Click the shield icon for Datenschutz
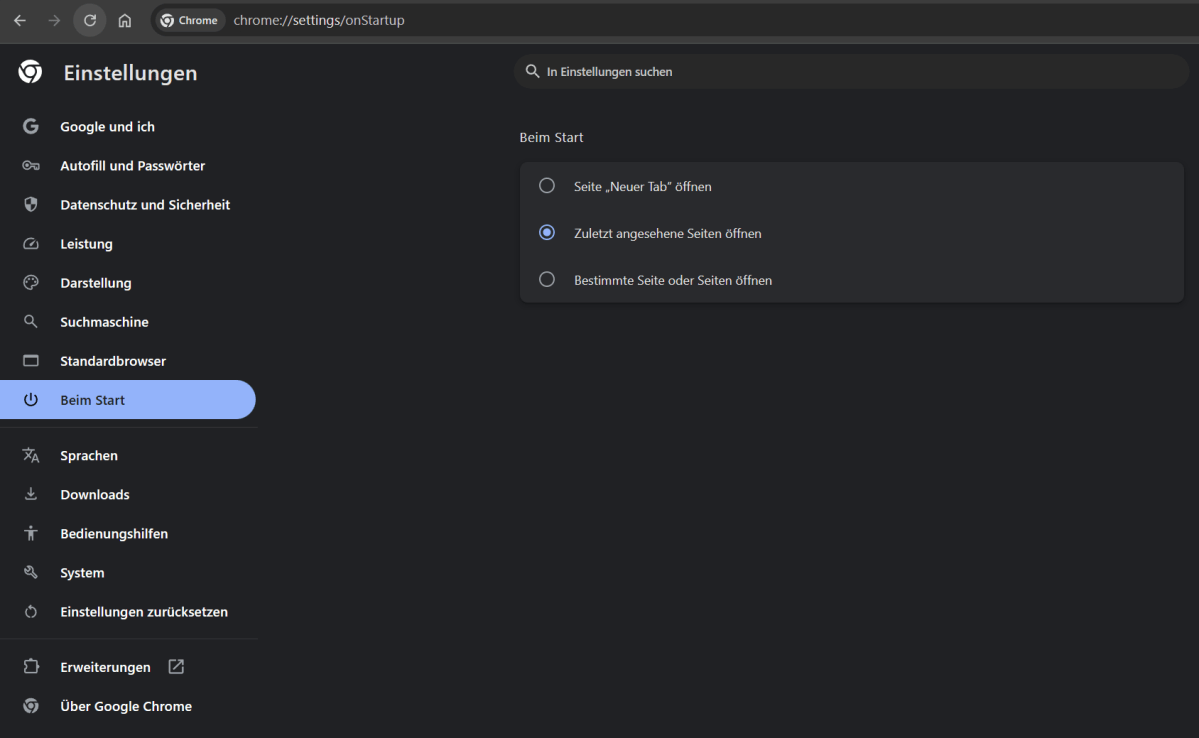The image size is (1199, 738). pyautogui.click(x=31, y=204)
